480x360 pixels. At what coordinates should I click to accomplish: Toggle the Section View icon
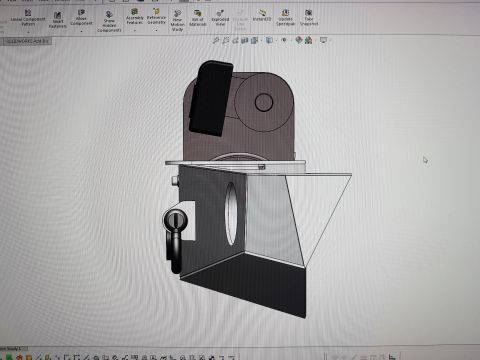pos(245,40)
